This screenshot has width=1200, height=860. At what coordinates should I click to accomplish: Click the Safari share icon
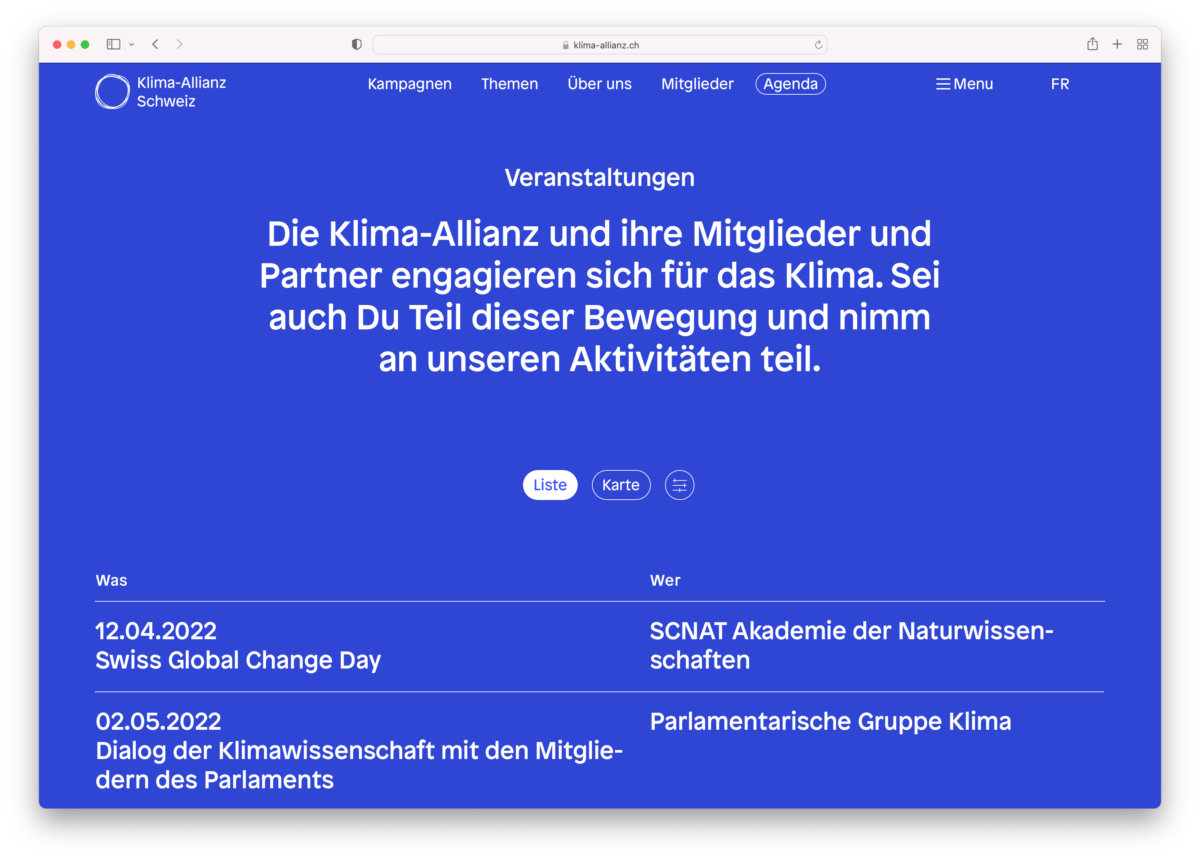(1092, 44)
